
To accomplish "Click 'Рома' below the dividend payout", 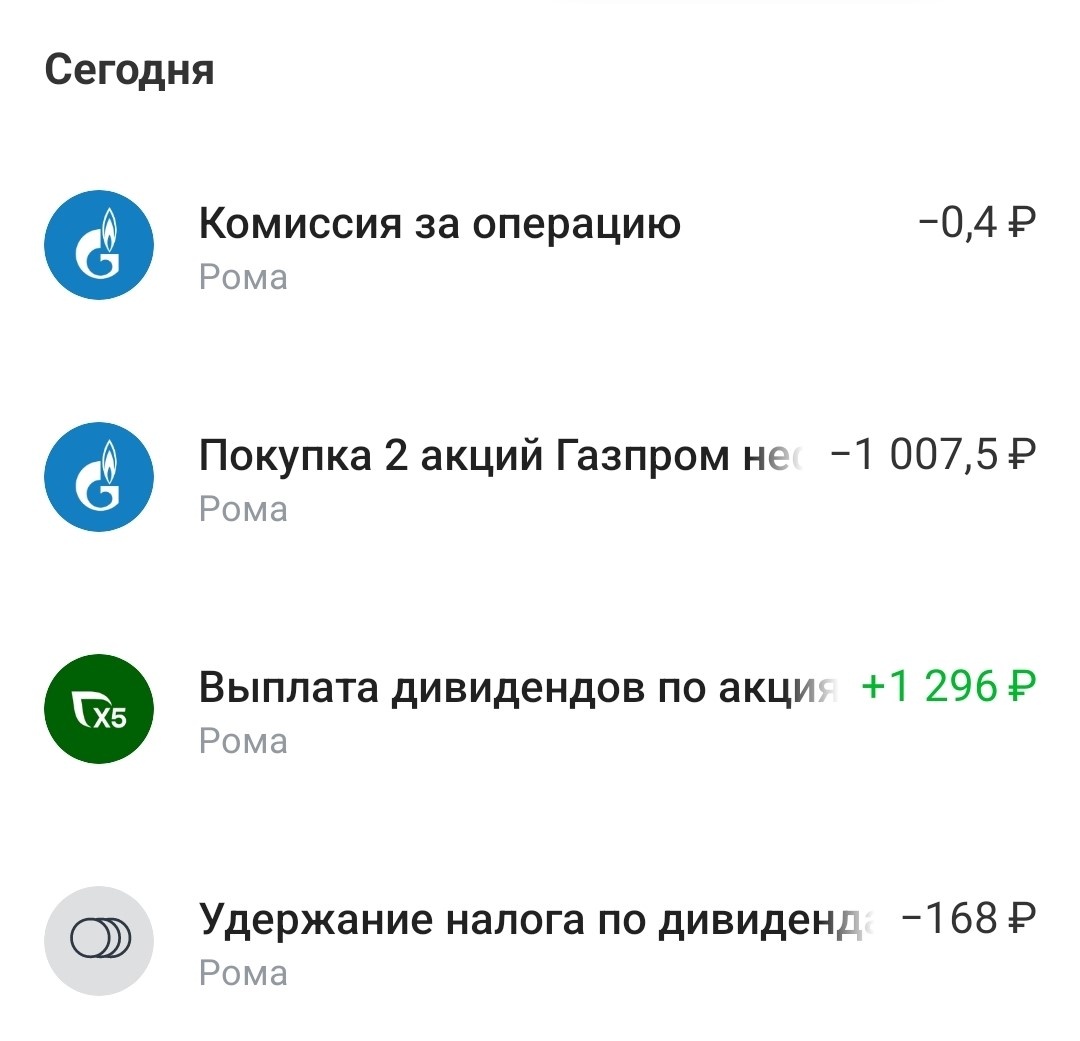I will click(x=244, y=741).
